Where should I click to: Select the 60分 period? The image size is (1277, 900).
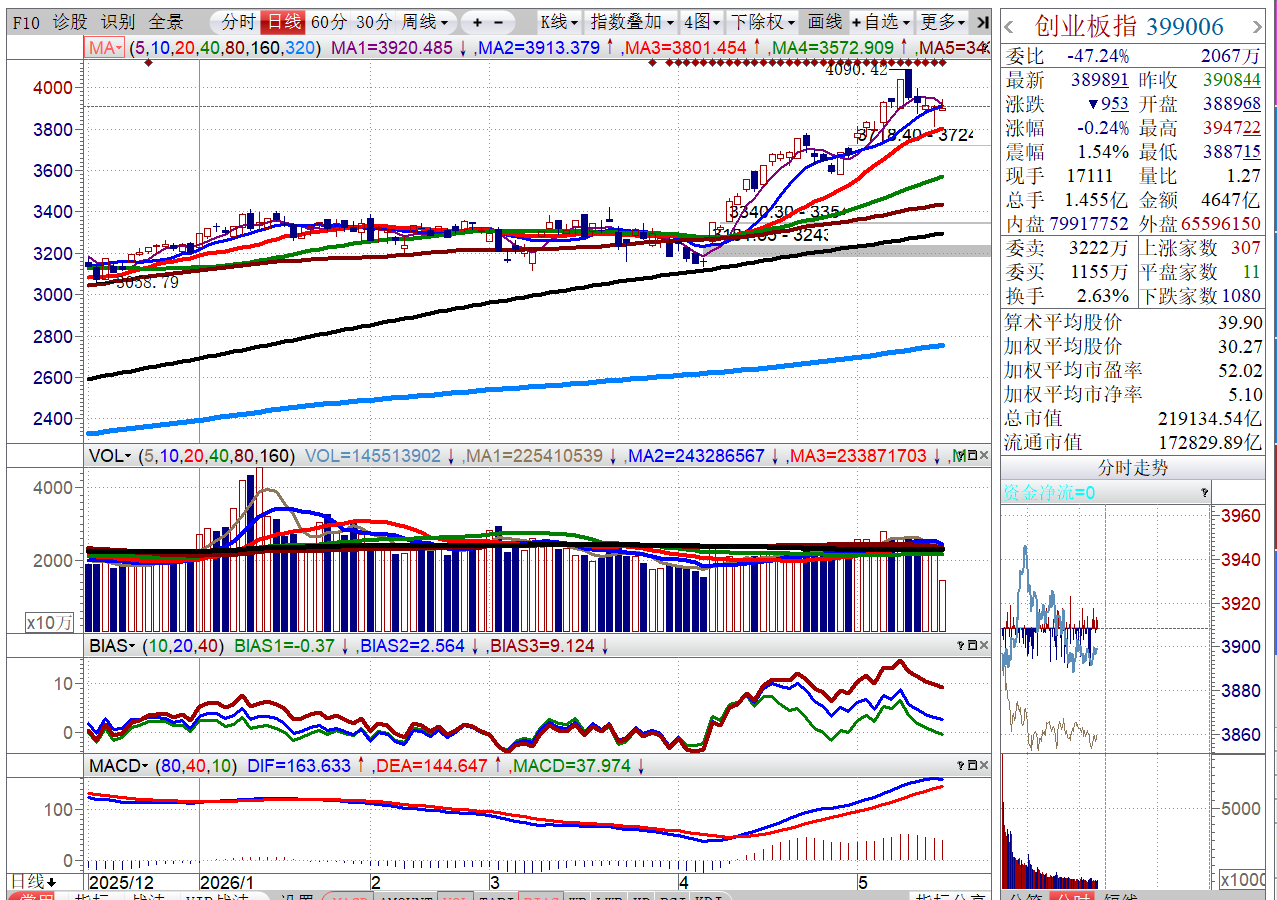pyautogui.click(x=327, y=22)
